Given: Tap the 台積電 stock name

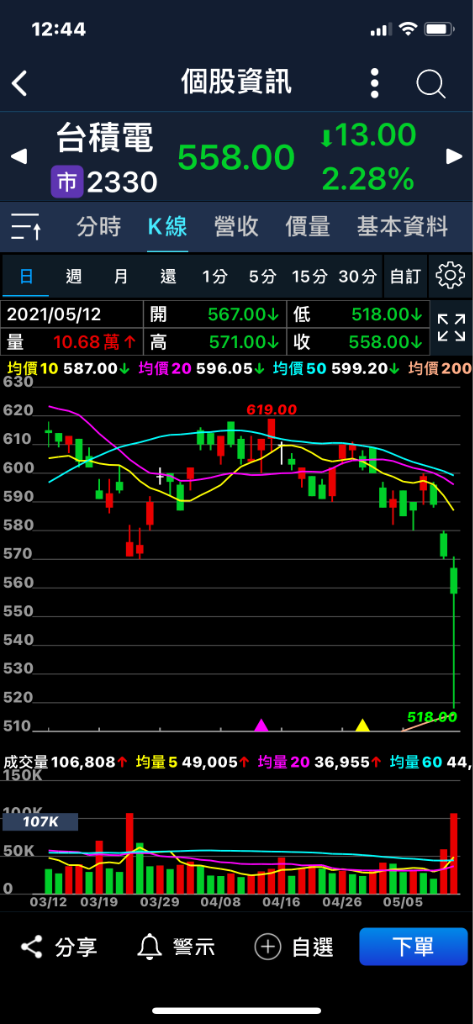Looking at the screenshot, I should (x=105, y=139).
